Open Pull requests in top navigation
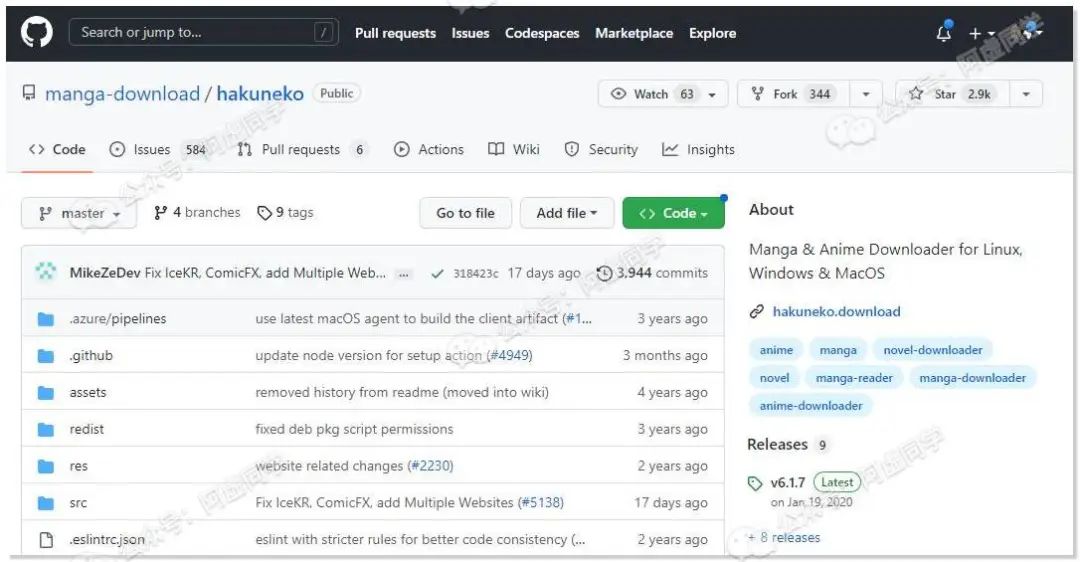 [x=395, y=33]
